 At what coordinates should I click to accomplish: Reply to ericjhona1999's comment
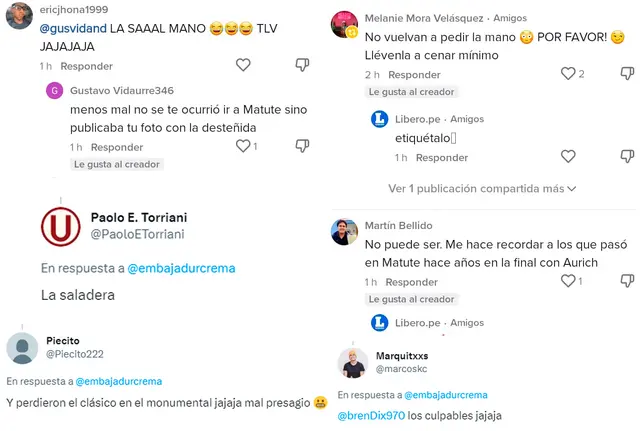click(86, 66)
